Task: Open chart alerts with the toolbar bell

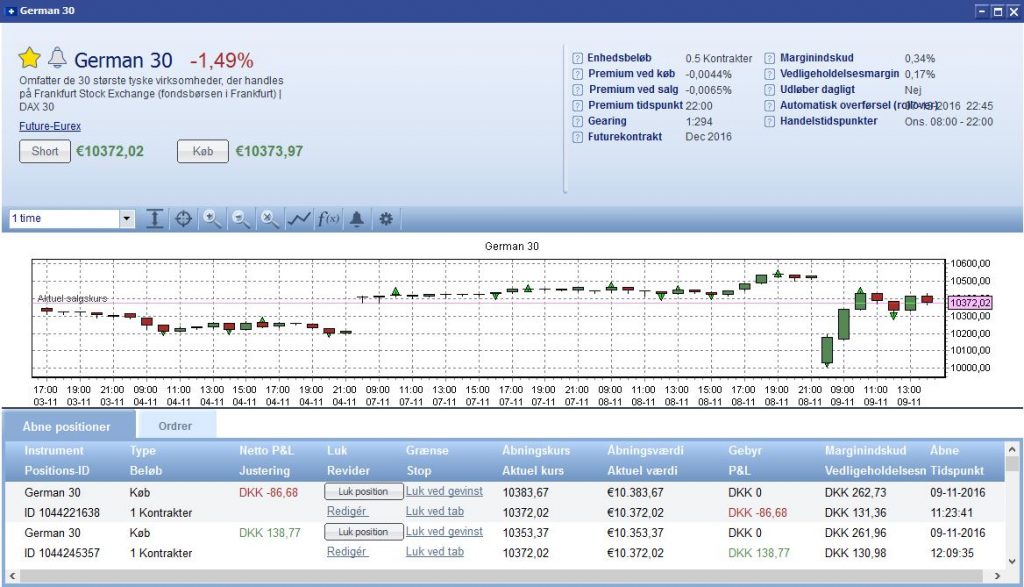Action: tap(357, 219)
